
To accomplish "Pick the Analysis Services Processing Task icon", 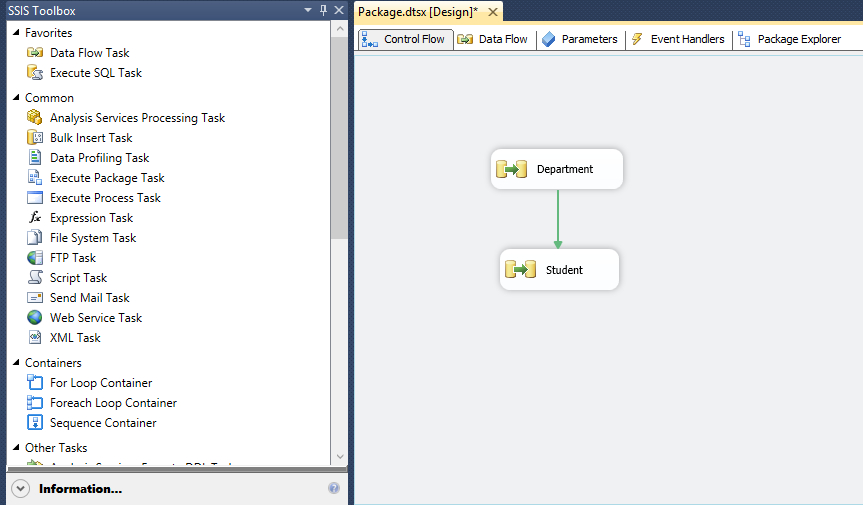I will 35,117.
